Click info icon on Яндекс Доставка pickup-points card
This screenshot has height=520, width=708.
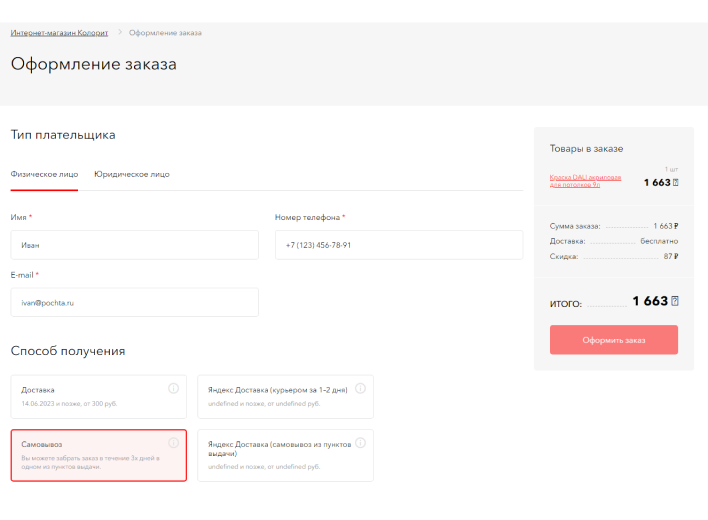click(x=360, y=442)
